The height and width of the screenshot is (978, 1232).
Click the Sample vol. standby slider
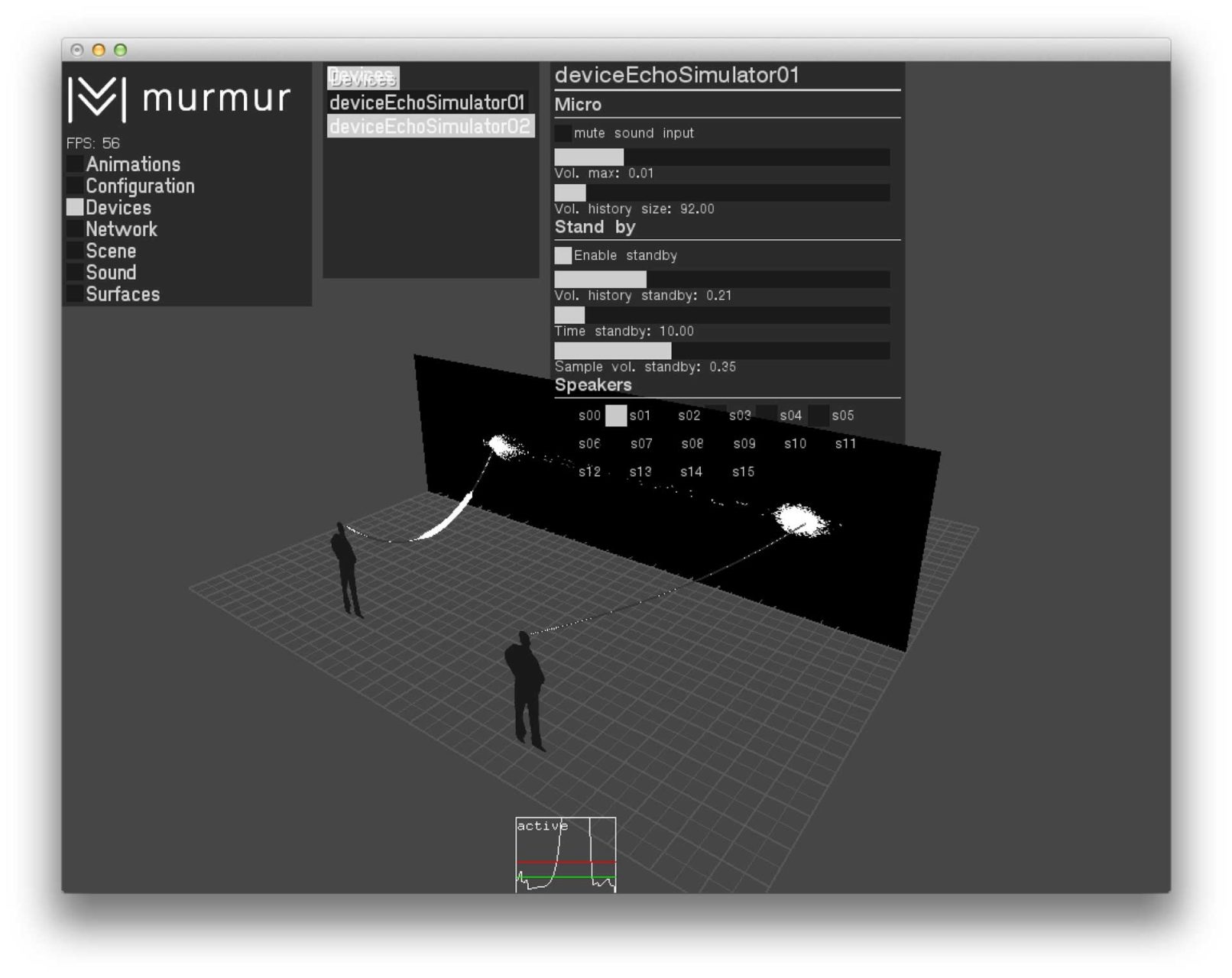(721, 351)
